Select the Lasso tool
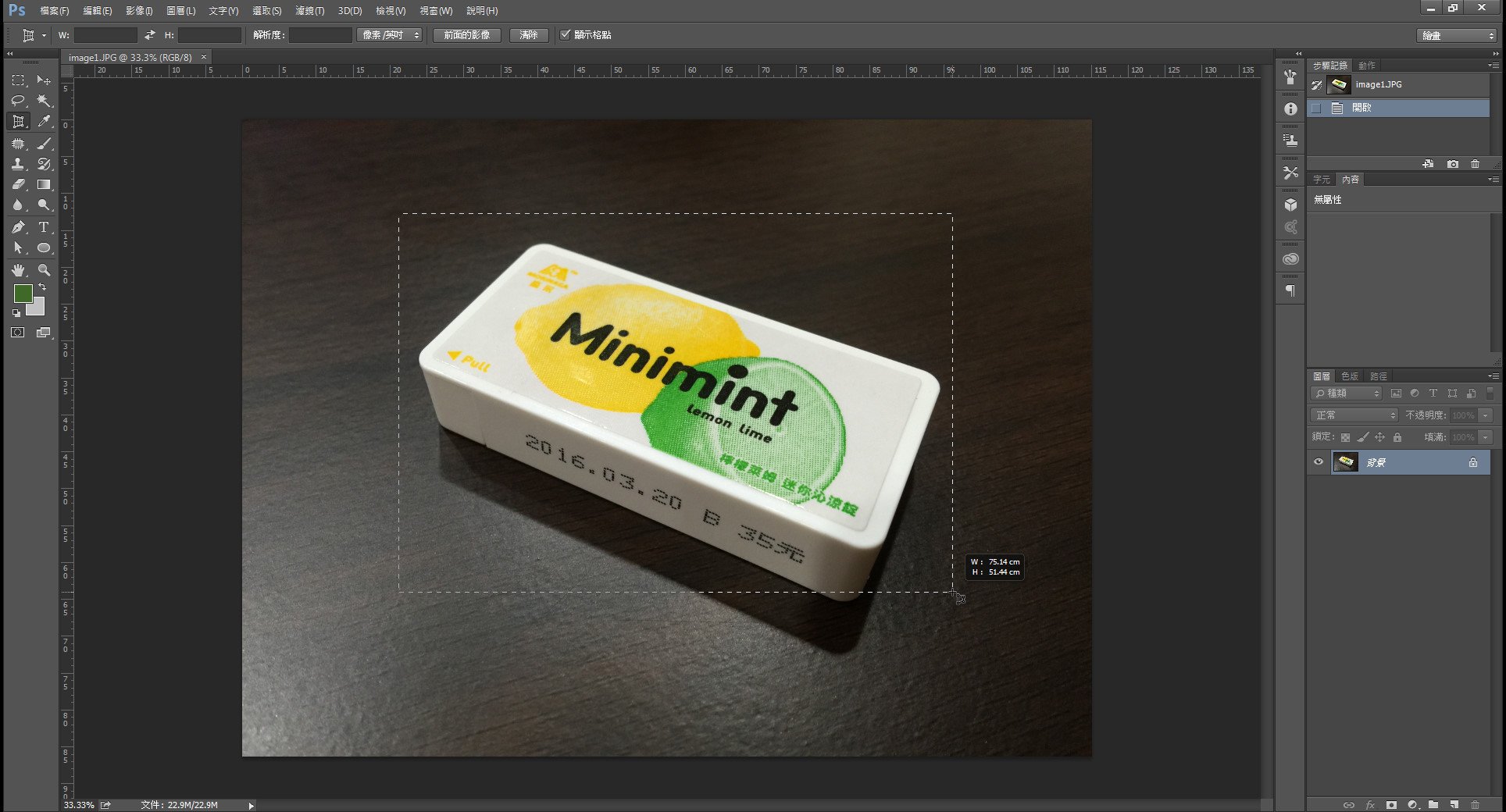Screen dimensions: 1506x812 point(18,101)
